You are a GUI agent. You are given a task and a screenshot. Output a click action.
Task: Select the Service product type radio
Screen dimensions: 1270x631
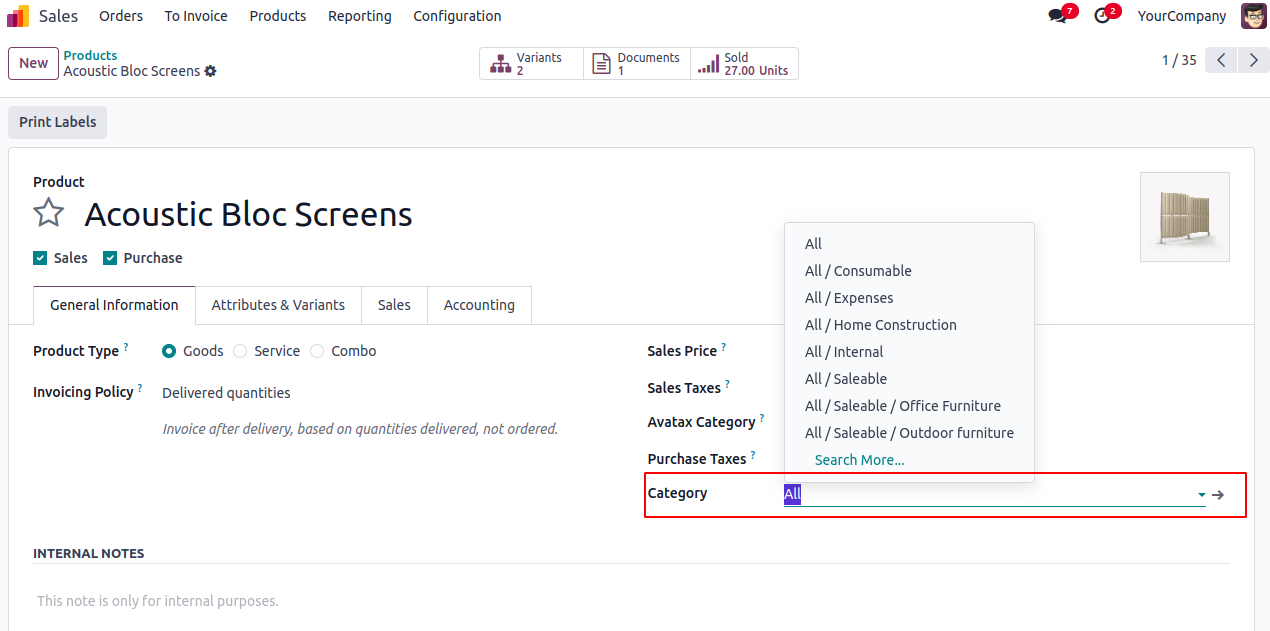(x=240, y=351)
